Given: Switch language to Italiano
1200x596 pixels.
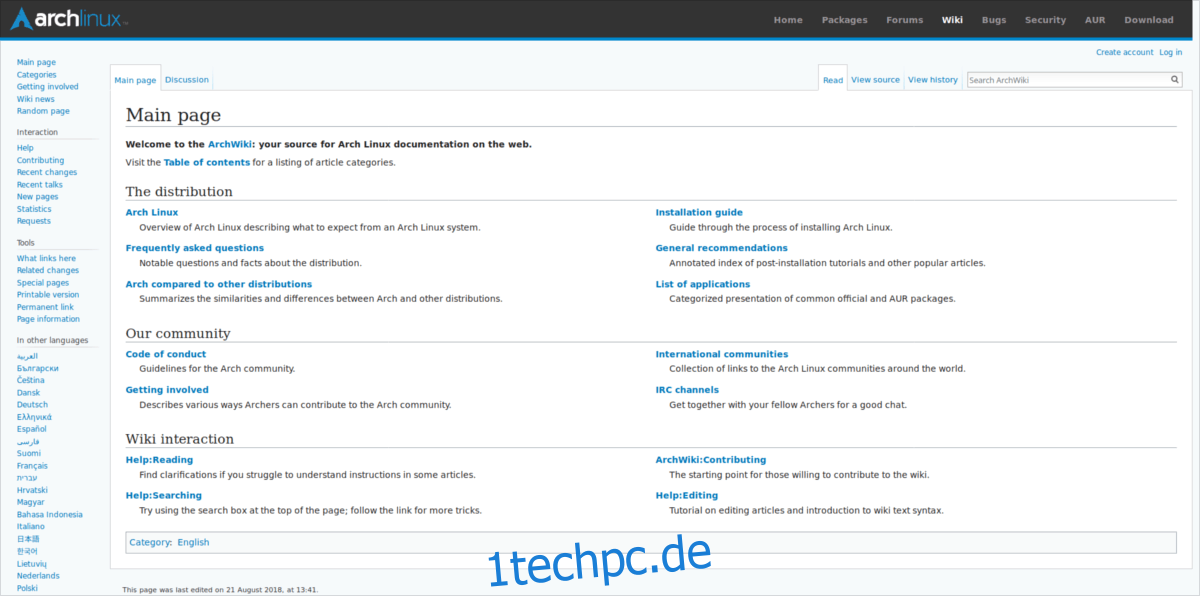Looking at the screenshot, I should tap(31, 527).
